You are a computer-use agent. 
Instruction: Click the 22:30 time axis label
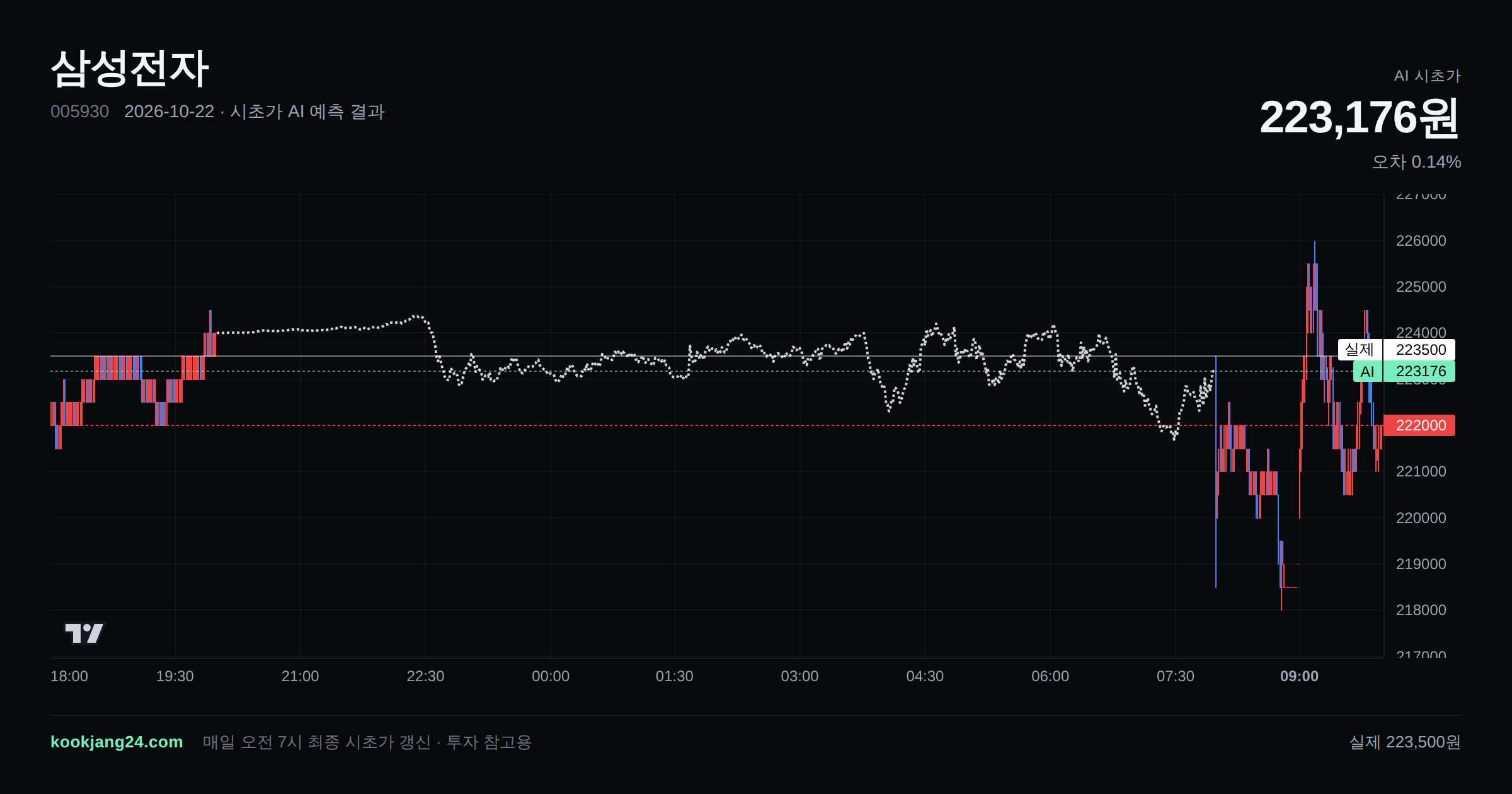click(425, 676)
